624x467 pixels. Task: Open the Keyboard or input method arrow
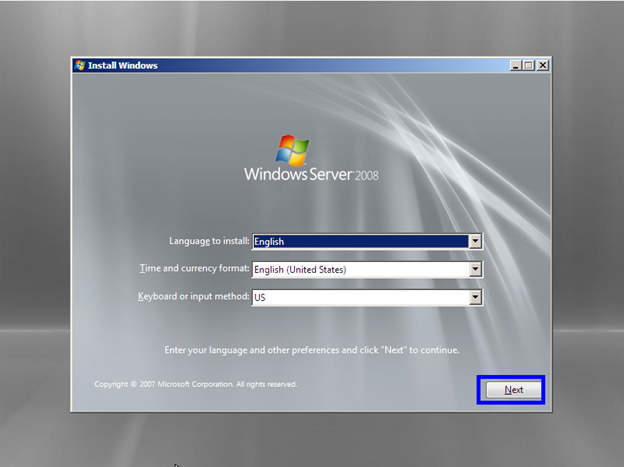(x=475, y=297)
